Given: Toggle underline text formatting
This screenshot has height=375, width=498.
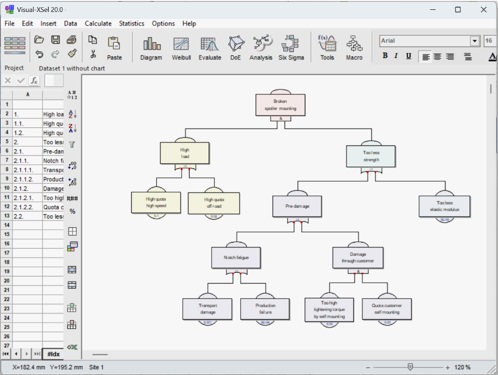Looking at the screenshot, I should point(408,56).
